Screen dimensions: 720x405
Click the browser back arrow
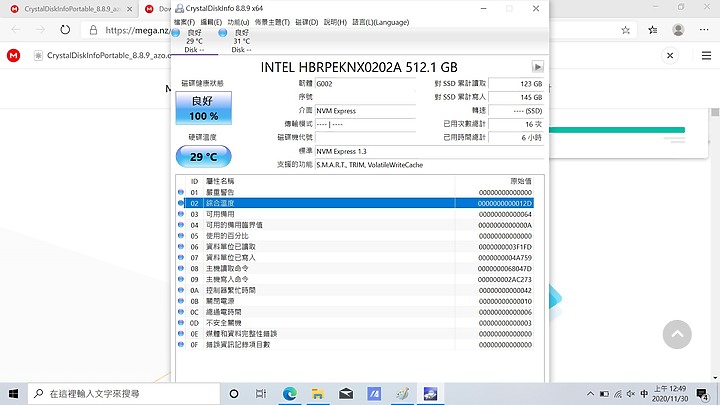(x=16, y=30)
